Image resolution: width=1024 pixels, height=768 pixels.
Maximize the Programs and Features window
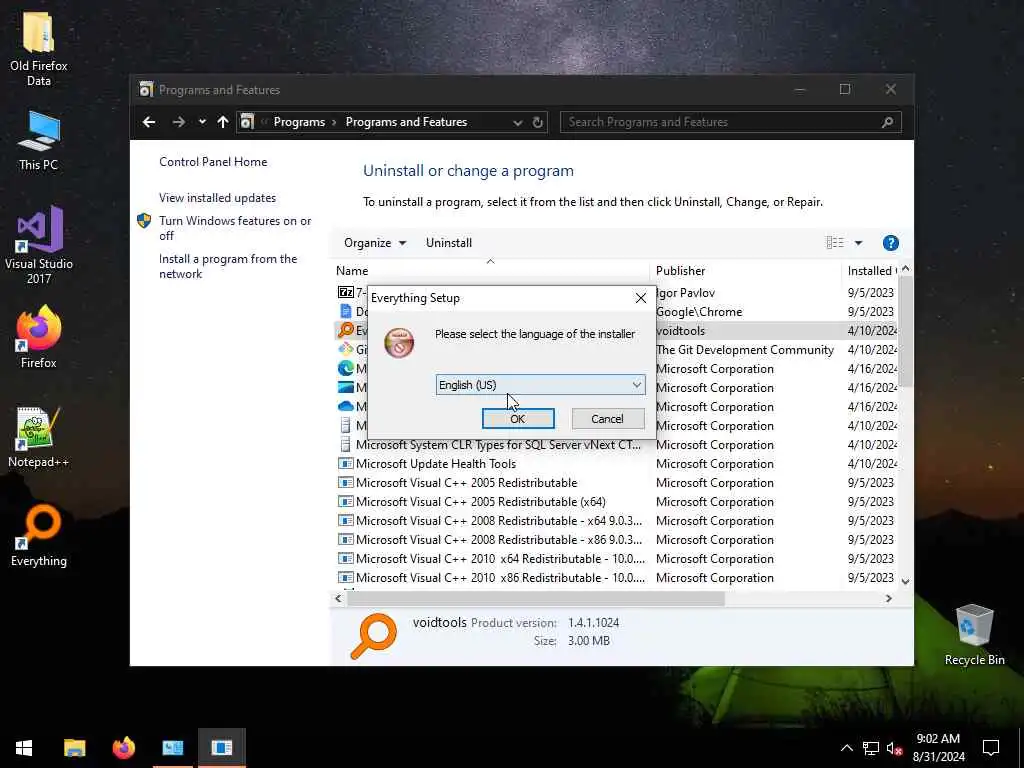(844, 89)
